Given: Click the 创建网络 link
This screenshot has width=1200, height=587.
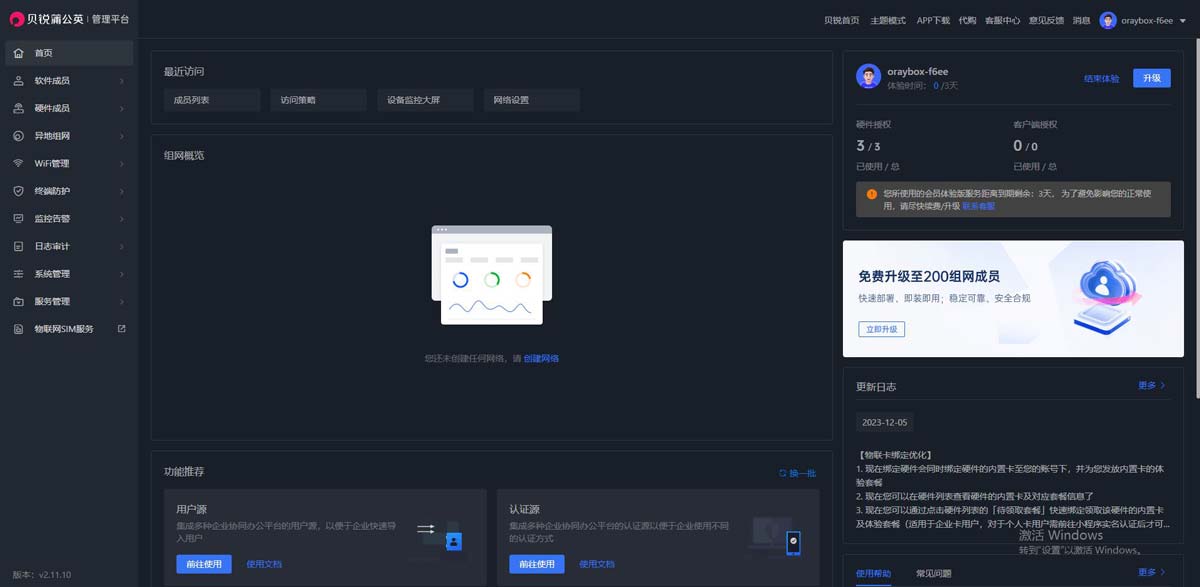Looking at the screenshot, I should [543, 358].
